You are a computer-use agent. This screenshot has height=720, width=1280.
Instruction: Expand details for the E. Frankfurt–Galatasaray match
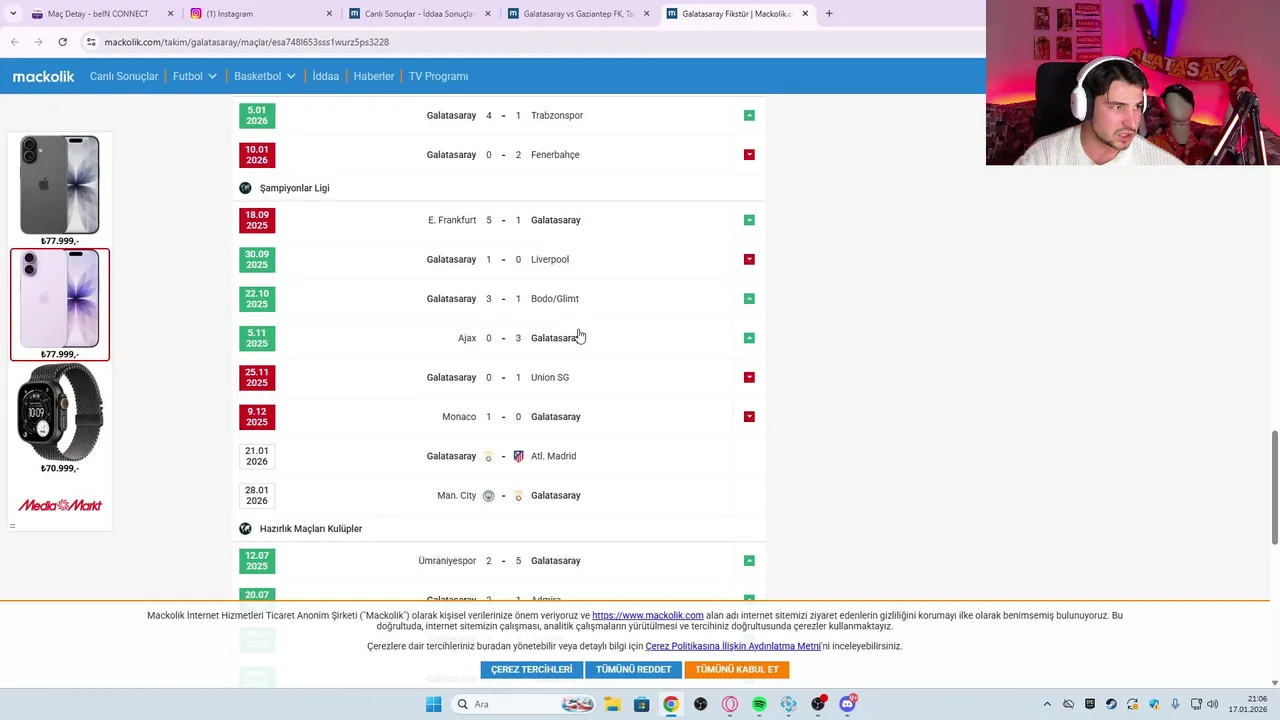749,220
